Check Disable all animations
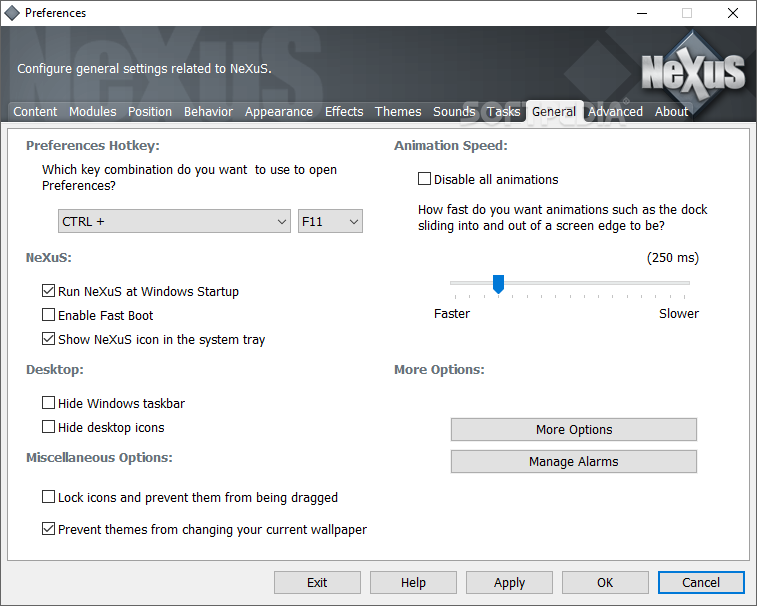 424,179
